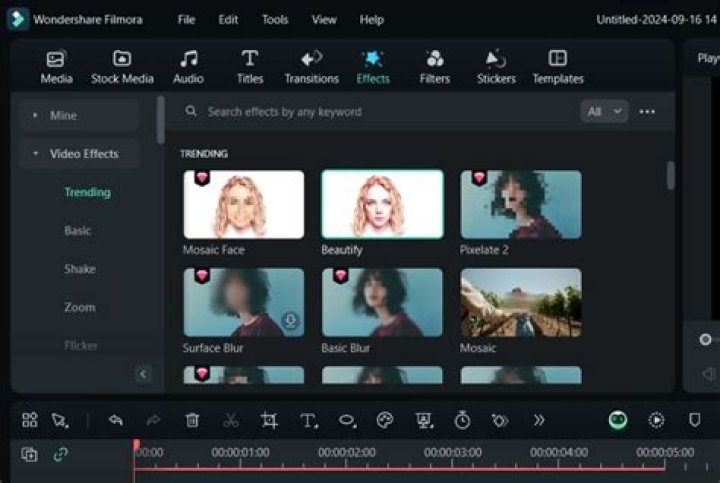Screen dimensions: 720x483
Task: Toggle the timeline link chain icon
Action: 61,454
